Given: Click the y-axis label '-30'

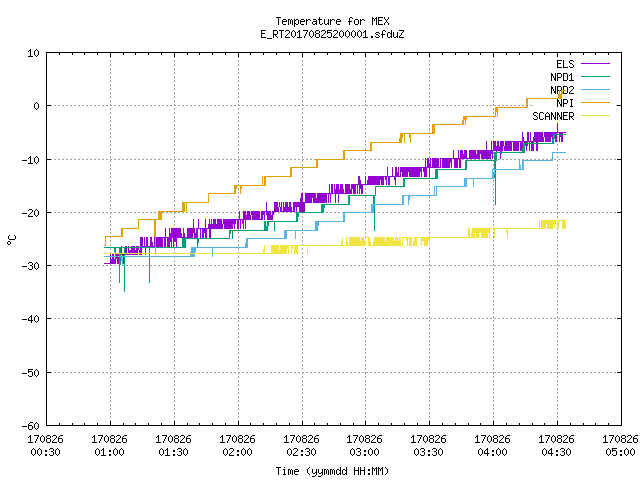Looking at the screenshot, I should (x=31, y=266).
